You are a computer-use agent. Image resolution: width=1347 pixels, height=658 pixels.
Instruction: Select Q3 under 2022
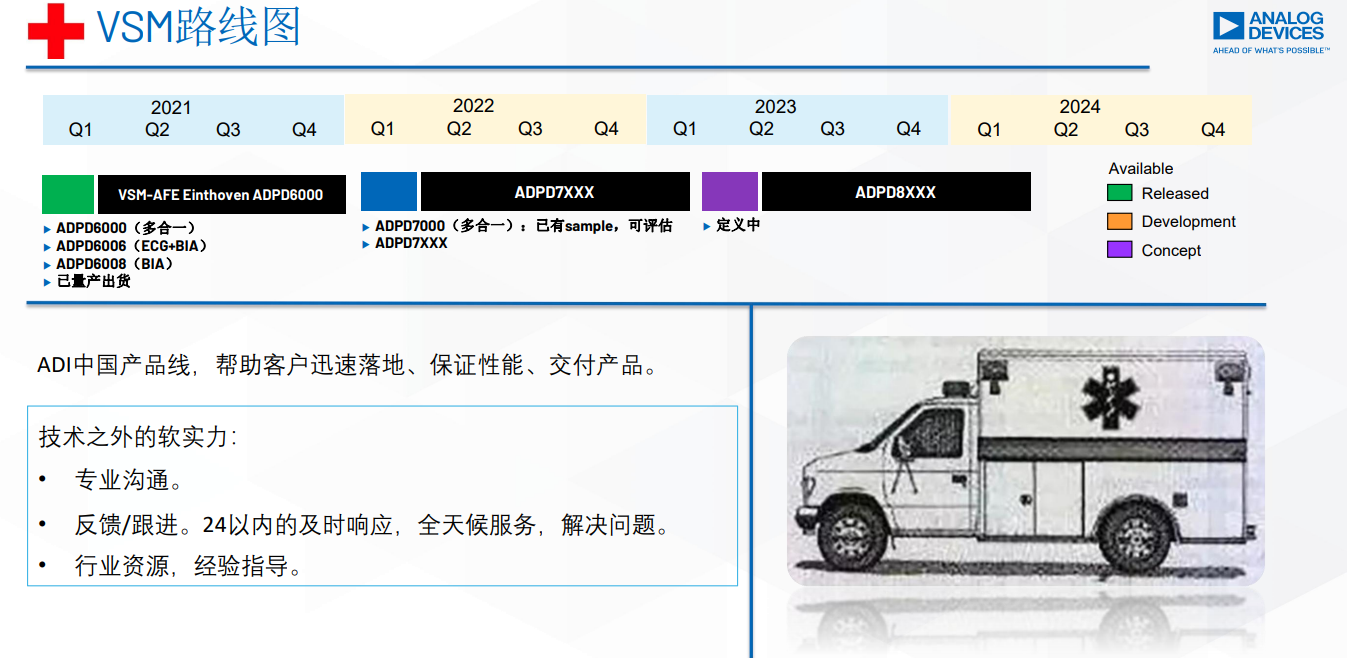530,129
